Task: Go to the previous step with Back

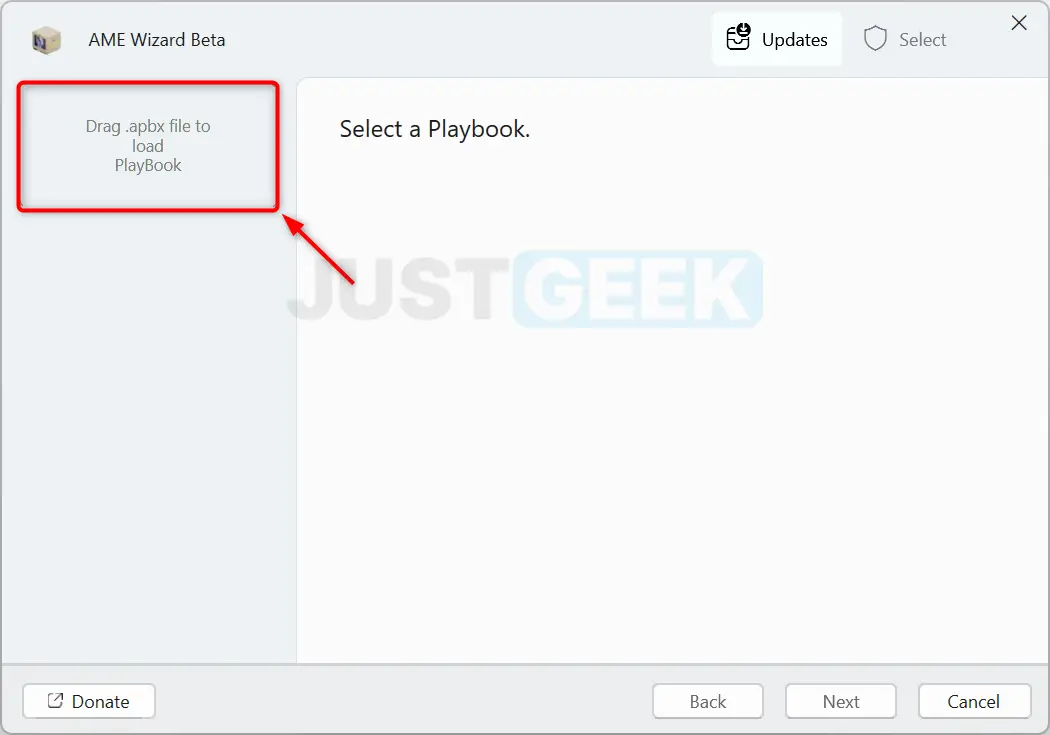Action: pyautogui.click(x=708, y=701)
